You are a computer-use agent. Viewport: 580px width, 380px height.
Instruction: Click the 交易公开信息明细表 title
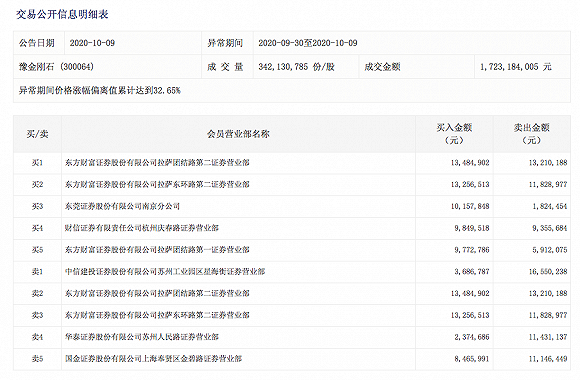tap(62, 14)
